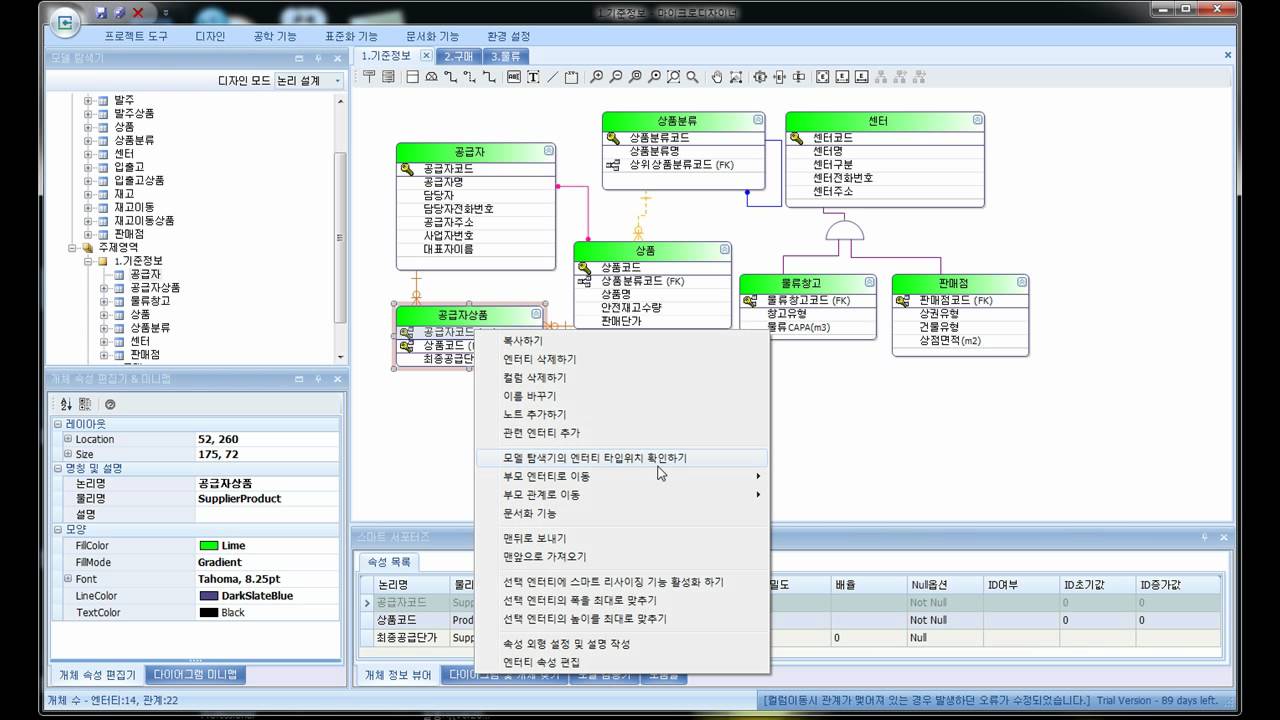Select the subject-area box tool icon

(412, 77)
